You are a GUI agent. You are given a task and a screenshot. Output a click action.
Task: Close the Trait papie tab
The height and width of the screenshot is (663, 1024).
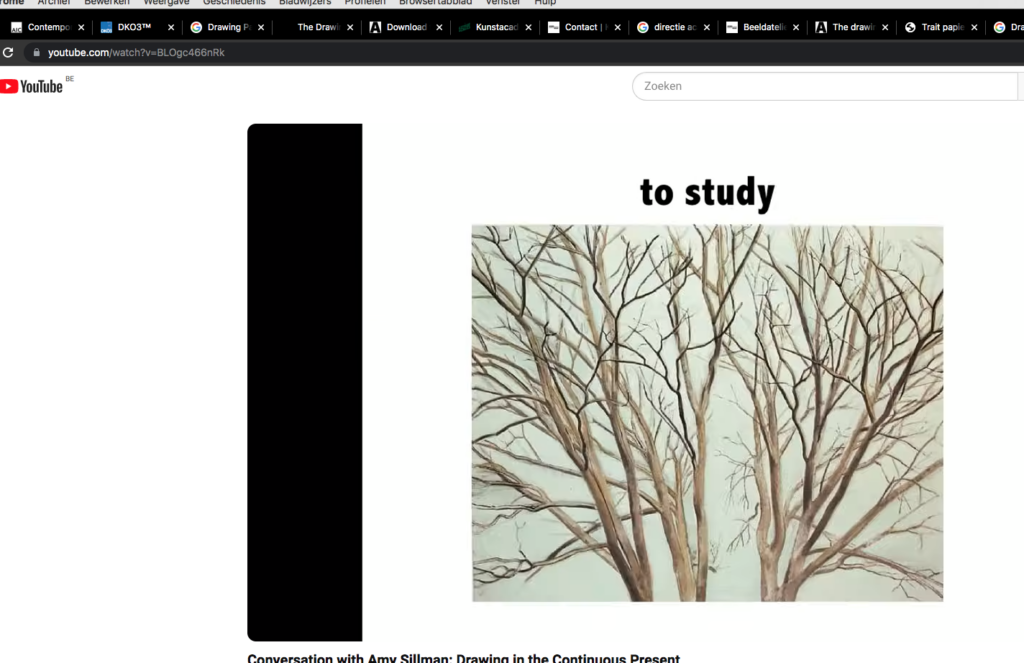point(974,27)
